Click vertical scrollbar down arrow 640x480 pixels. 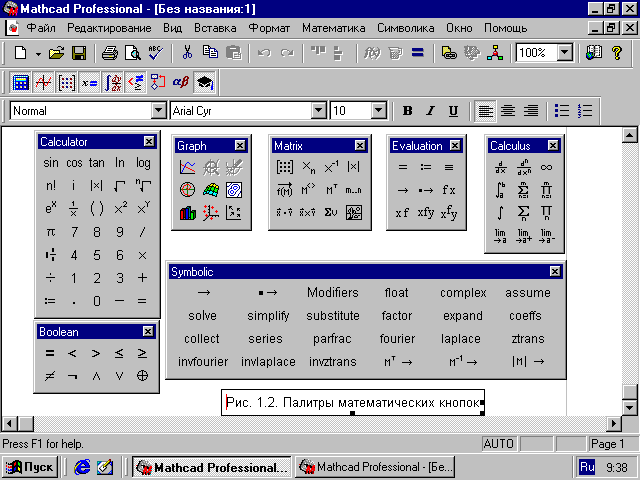tap(629, 407)
